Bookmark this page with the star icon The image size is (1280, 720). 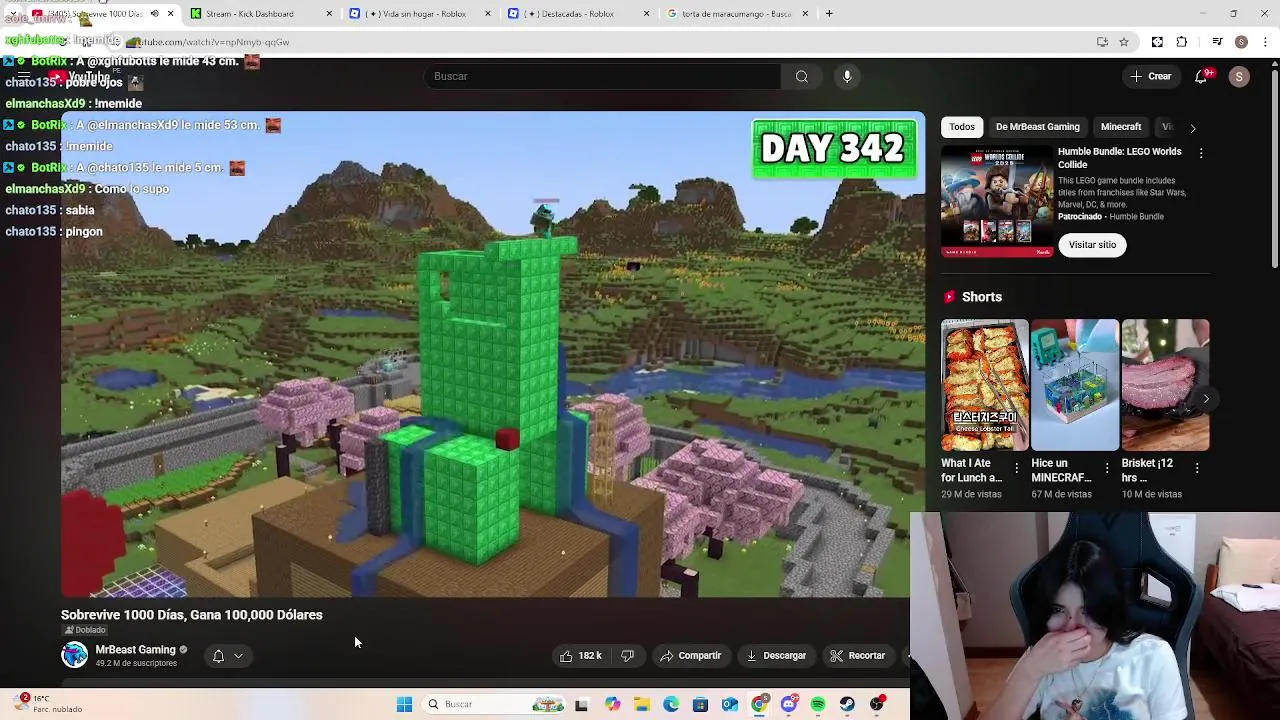[x=1124, y=42]
